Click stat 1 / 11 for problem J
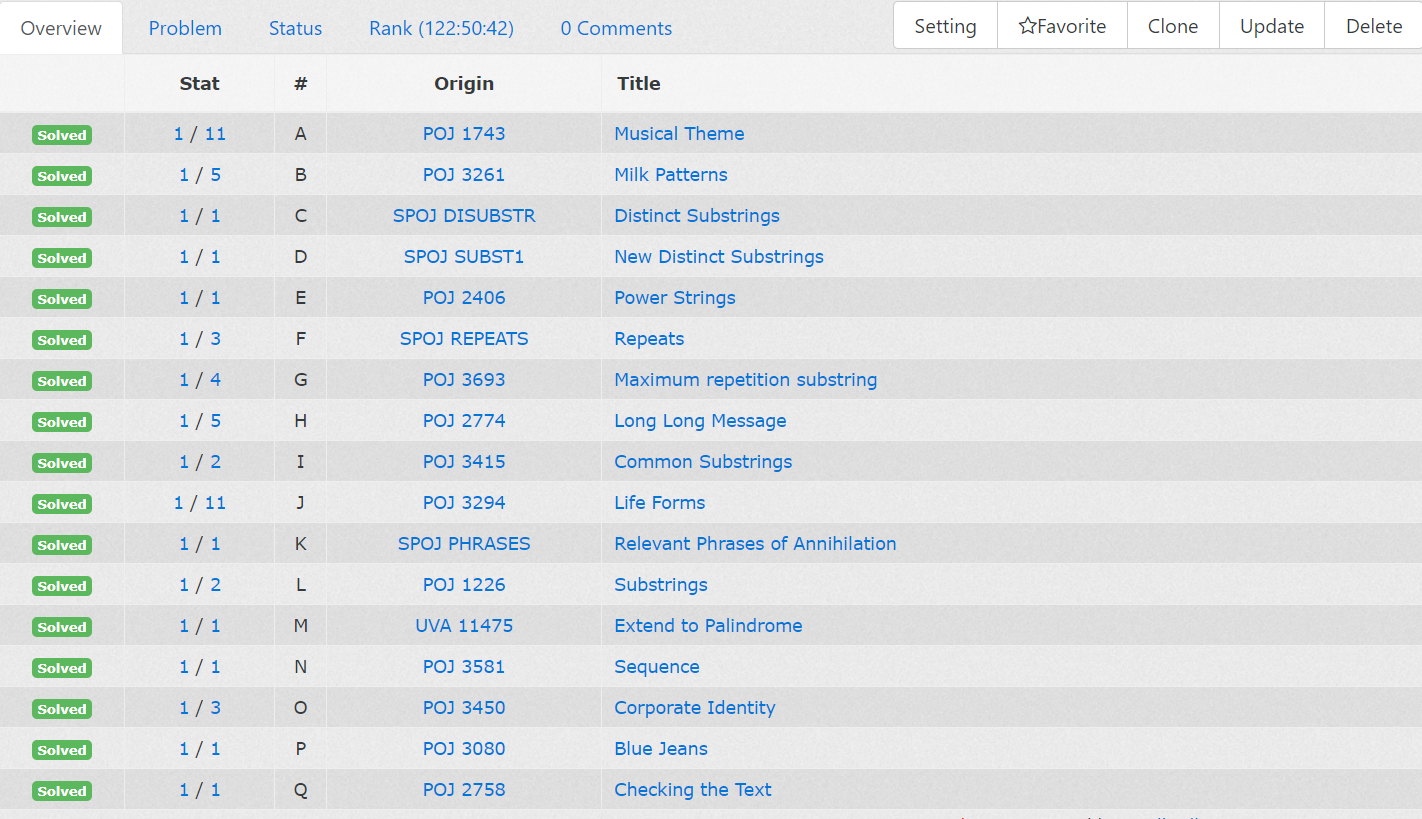The width and height of the screenshot is (1422, 819). 200,502
